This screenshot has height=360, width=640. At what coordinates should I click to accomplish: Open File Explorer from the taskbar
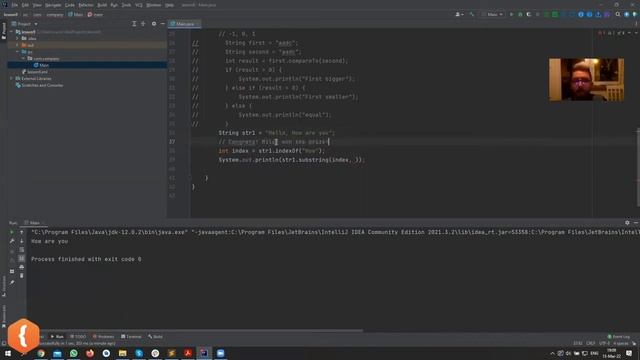122,353
